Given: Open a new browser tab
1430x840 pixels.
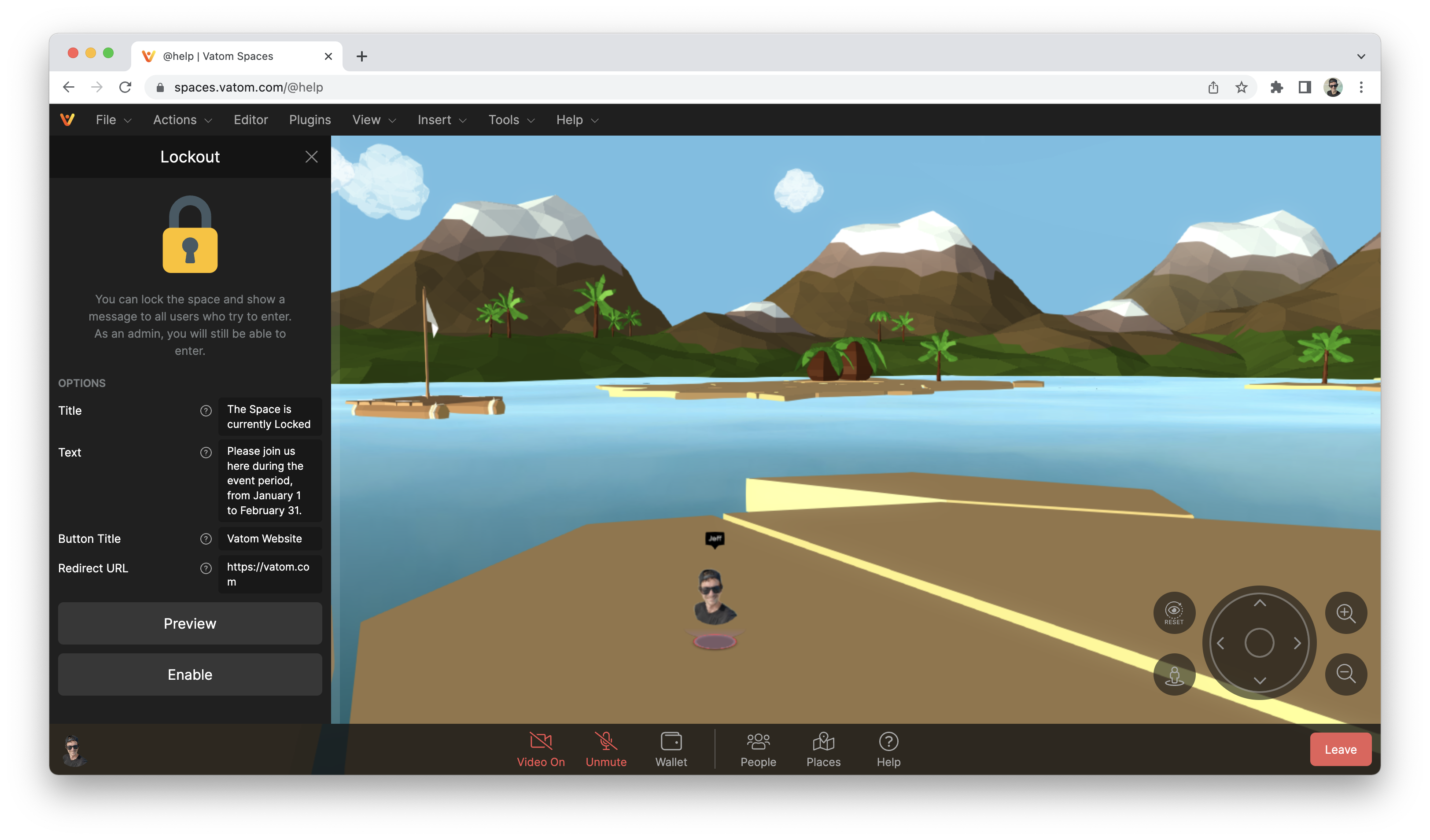Looking at the screenshot, I should coord(361,56).
